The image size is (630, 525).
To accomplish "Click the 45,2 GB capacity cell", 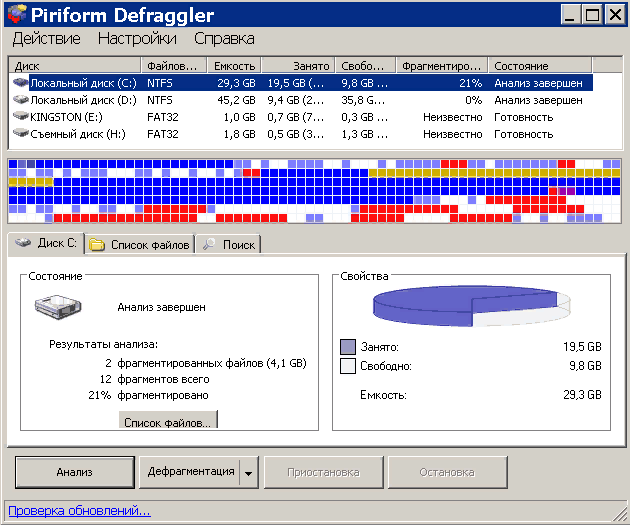I will tap(236, 100).
